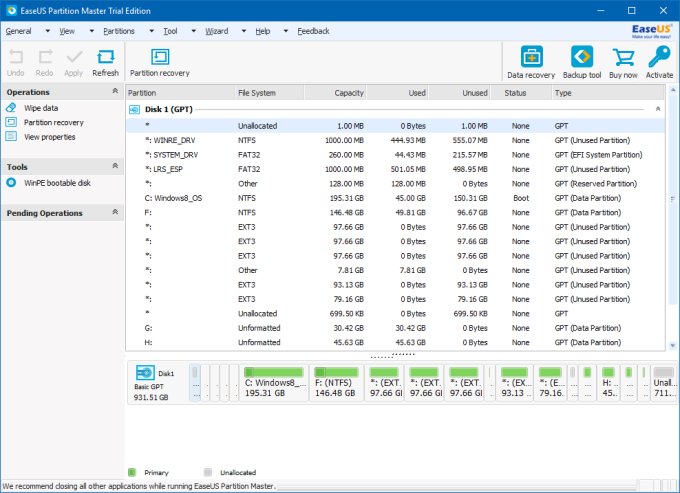
Task: Open the Partitions menu
Action: click(118, 31)
